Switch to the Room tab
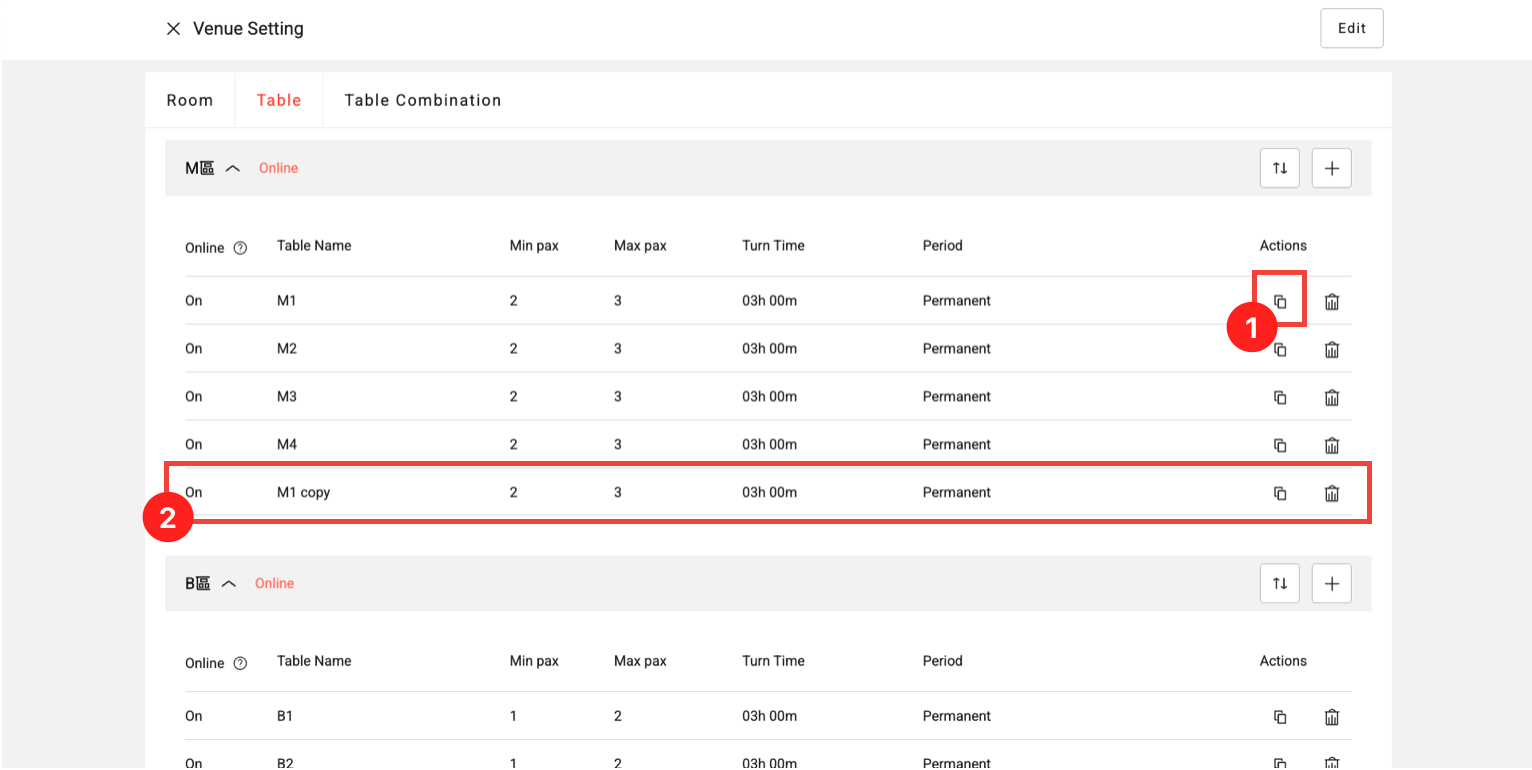 pos(190,100)
